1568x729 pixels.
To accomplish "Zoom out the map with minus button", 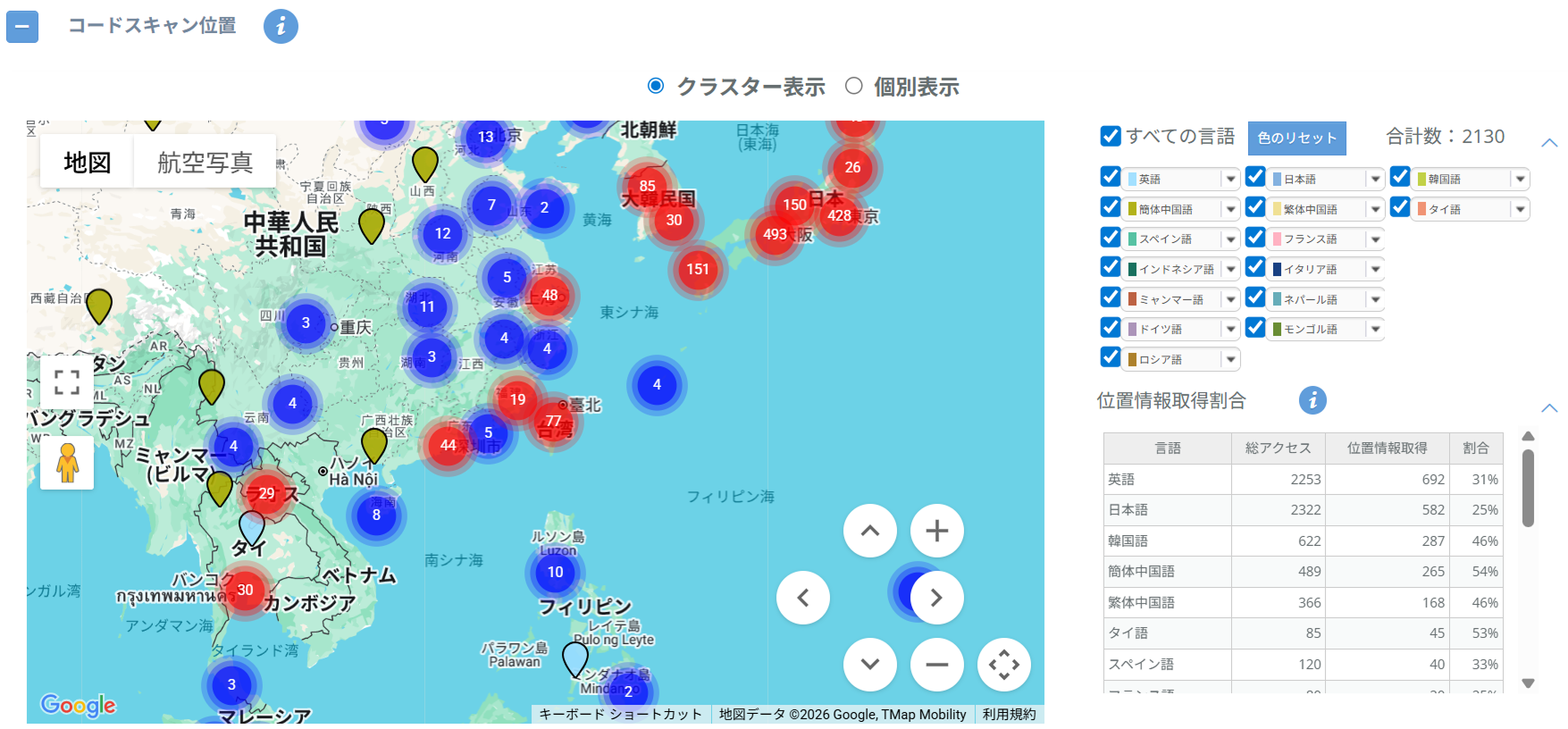I will click(x=936, y=665).
